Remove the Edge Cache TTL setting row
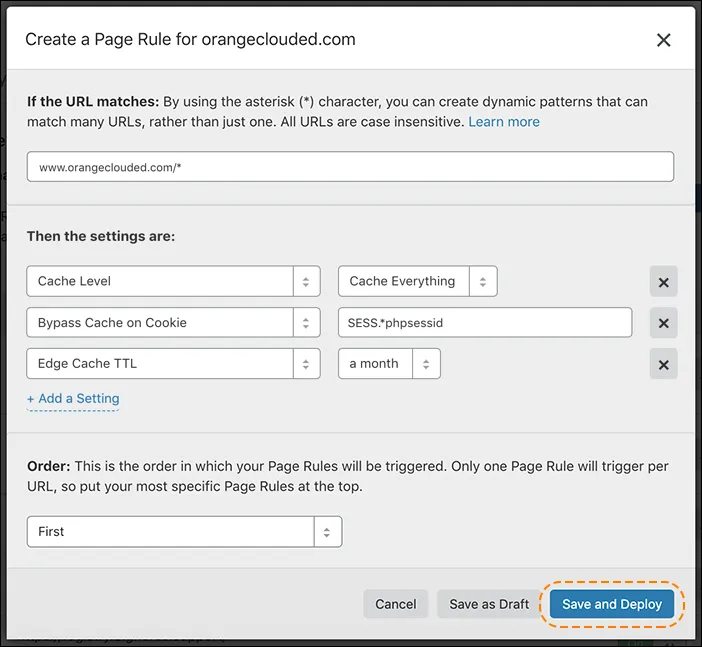The image size is (702, 647). click(663, 364)
